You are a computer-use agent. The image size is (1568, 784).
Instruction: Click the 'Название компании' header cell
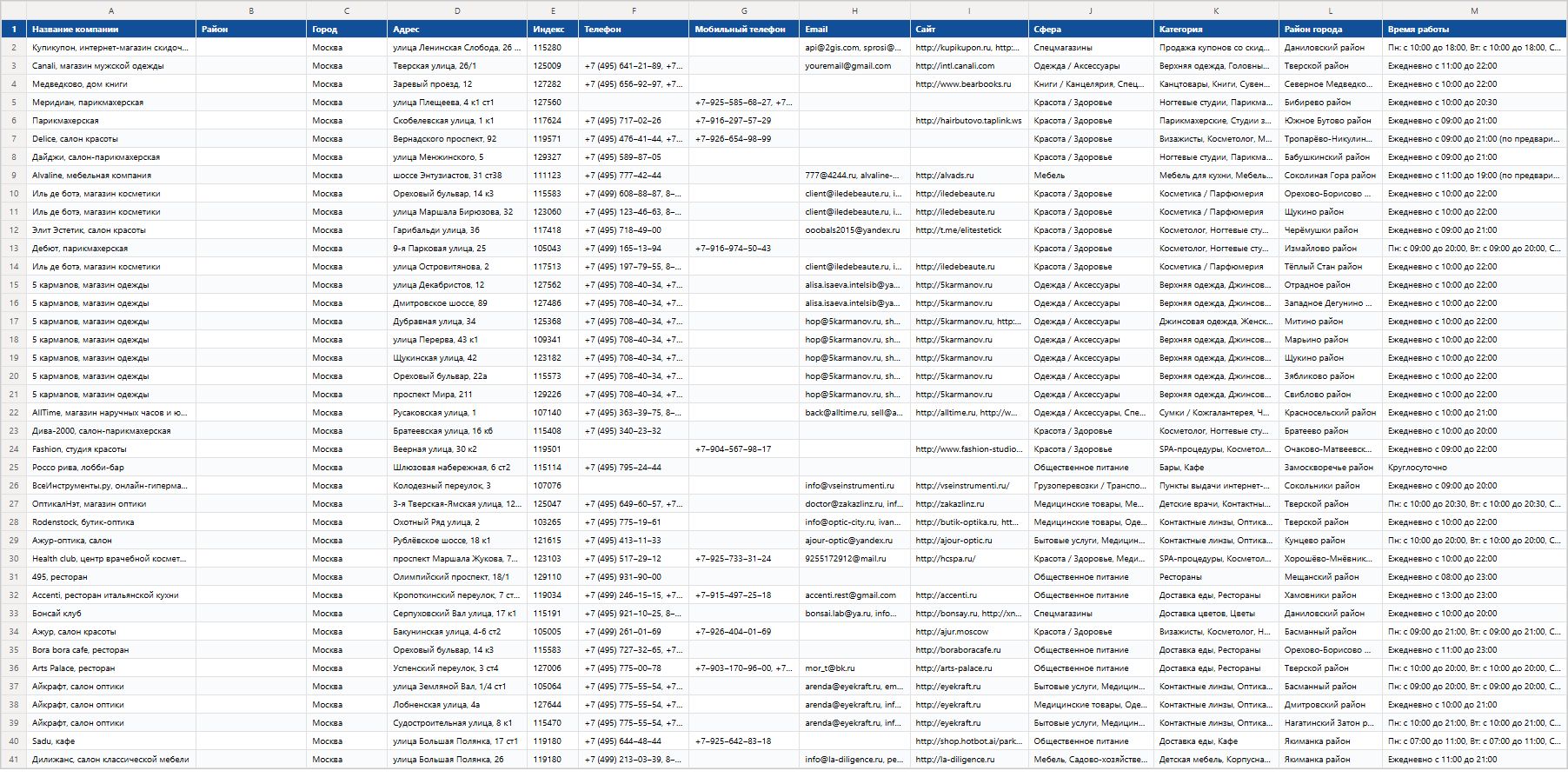coord(111,30)
